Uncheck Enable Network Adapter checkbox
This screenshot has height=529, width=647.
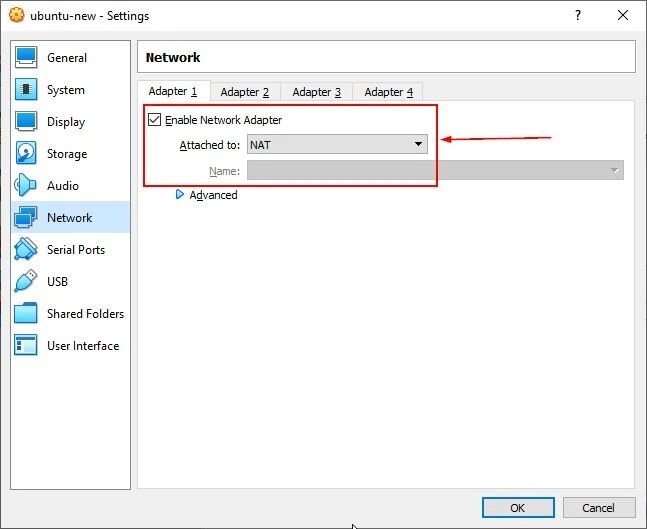point(154,120)
